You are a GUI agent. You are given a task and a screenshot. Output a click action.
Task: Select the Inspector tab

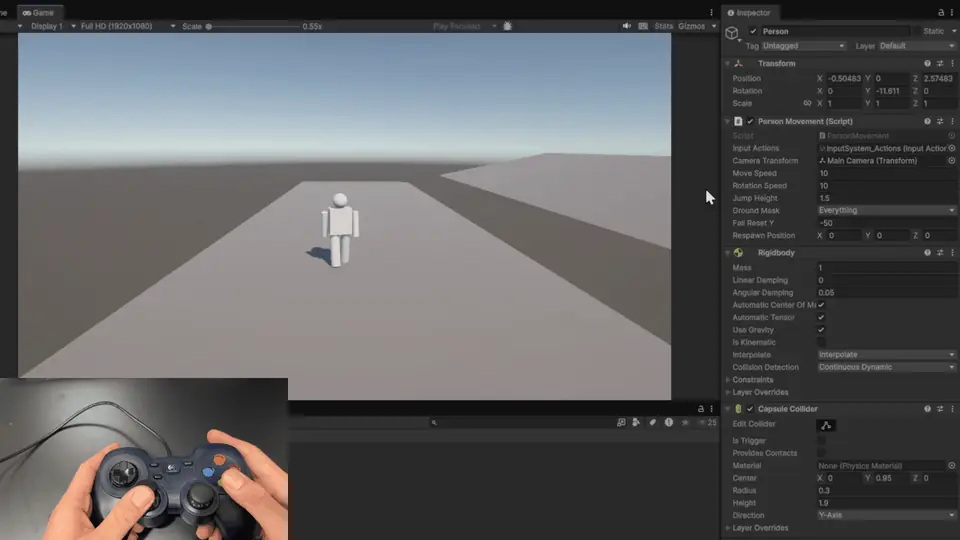pos(749,12)
